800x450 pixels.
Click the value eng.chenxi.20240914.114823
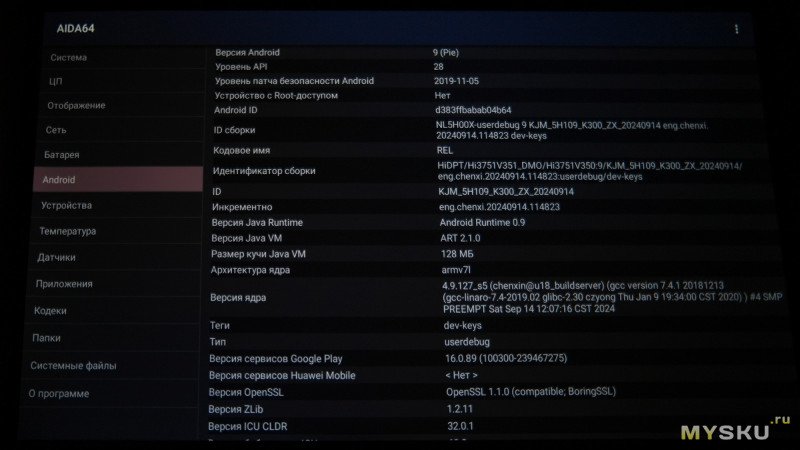(499, 207)
